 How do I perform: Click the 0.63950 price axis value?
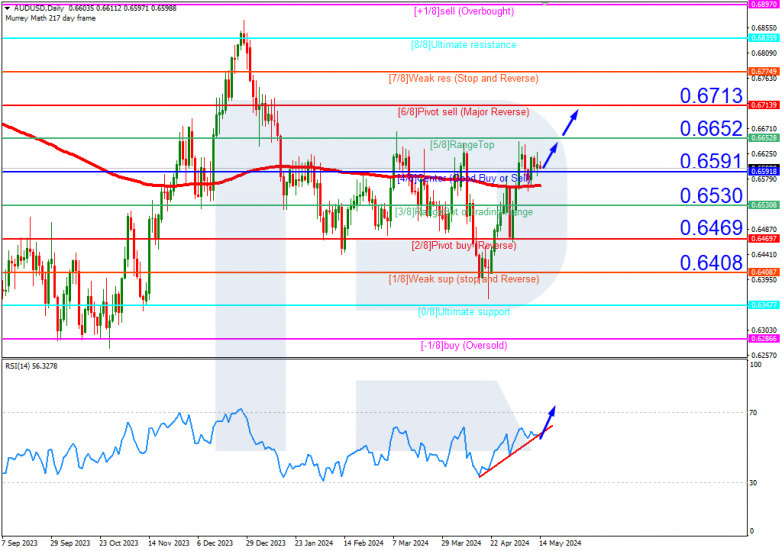[764, 280]
